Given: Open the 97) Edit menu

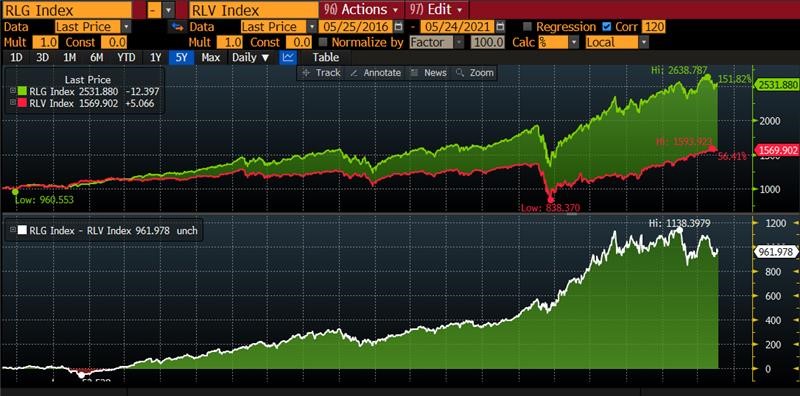Looking at the screenshot, I should pos(437,10).
